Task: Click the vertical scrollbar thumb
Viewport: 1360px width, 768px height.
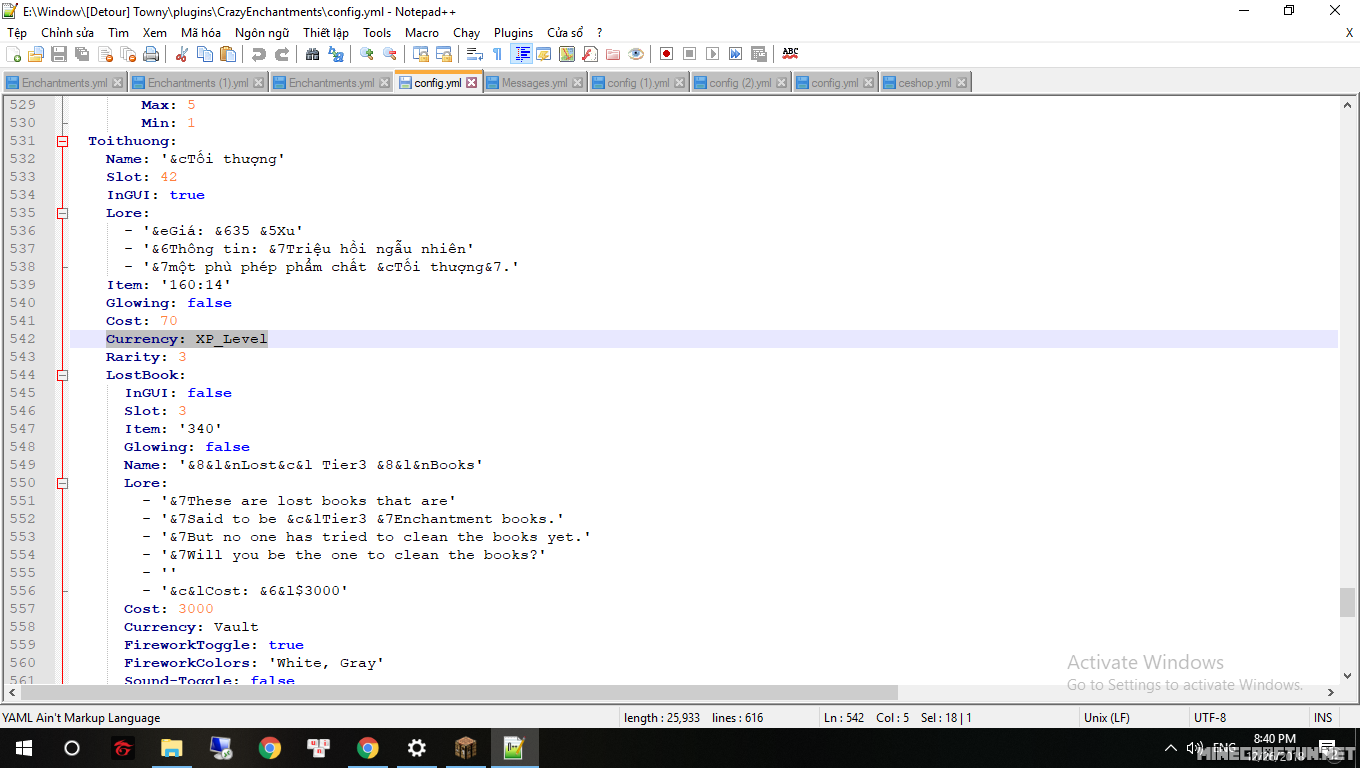Action: (x=1348, y=602)
